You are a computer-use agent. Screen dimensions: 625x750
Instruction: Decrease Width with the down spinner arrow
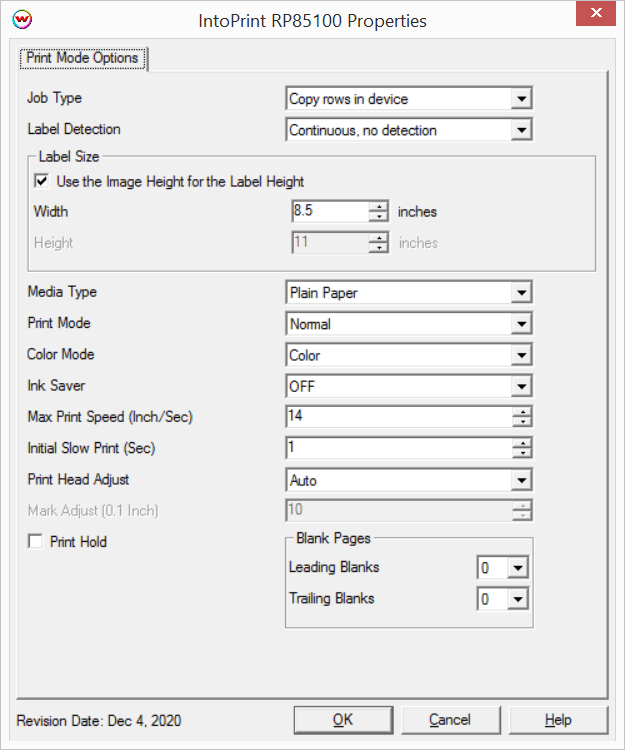point(379,216)
